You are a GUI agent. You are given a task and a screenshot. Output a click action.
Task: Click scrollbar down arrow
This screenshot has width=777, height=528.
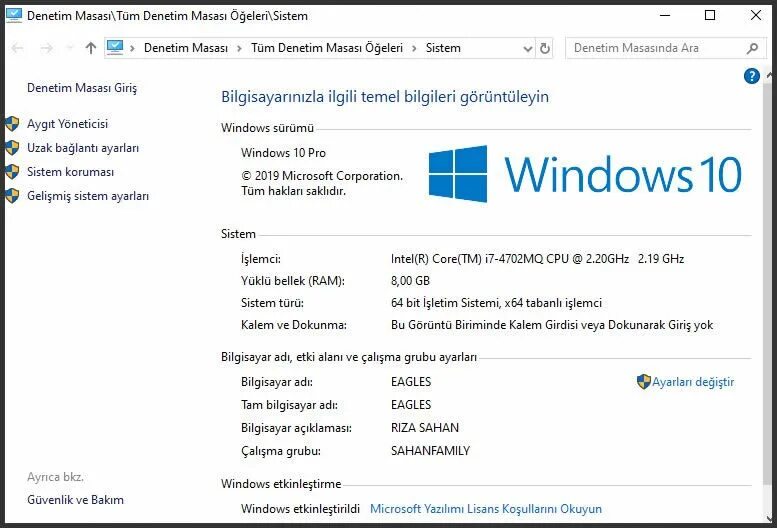pyautogui.click(x=770, y=519)
